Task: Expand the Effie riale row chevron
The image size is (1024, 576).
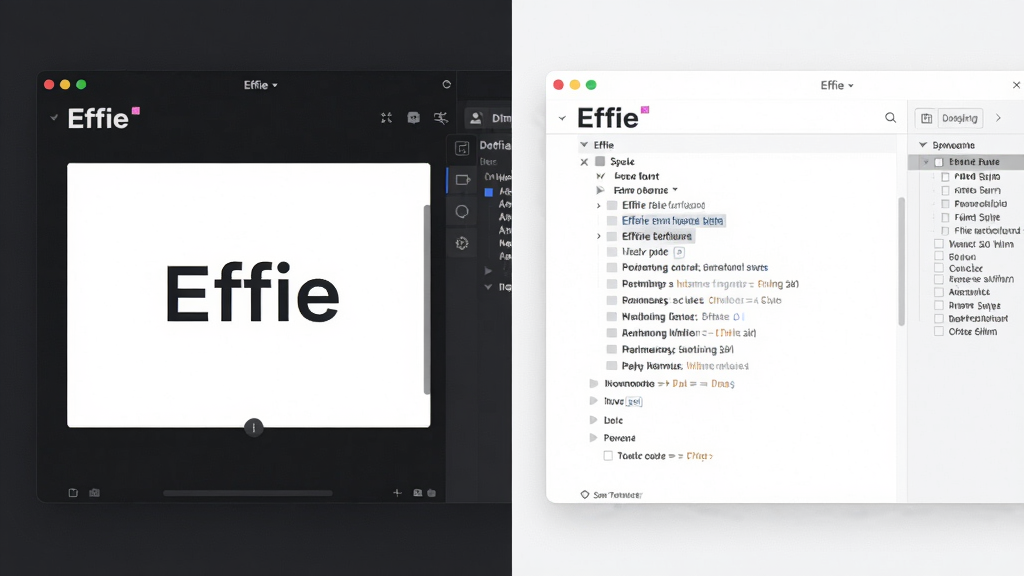Action: [x=598, y=206]
